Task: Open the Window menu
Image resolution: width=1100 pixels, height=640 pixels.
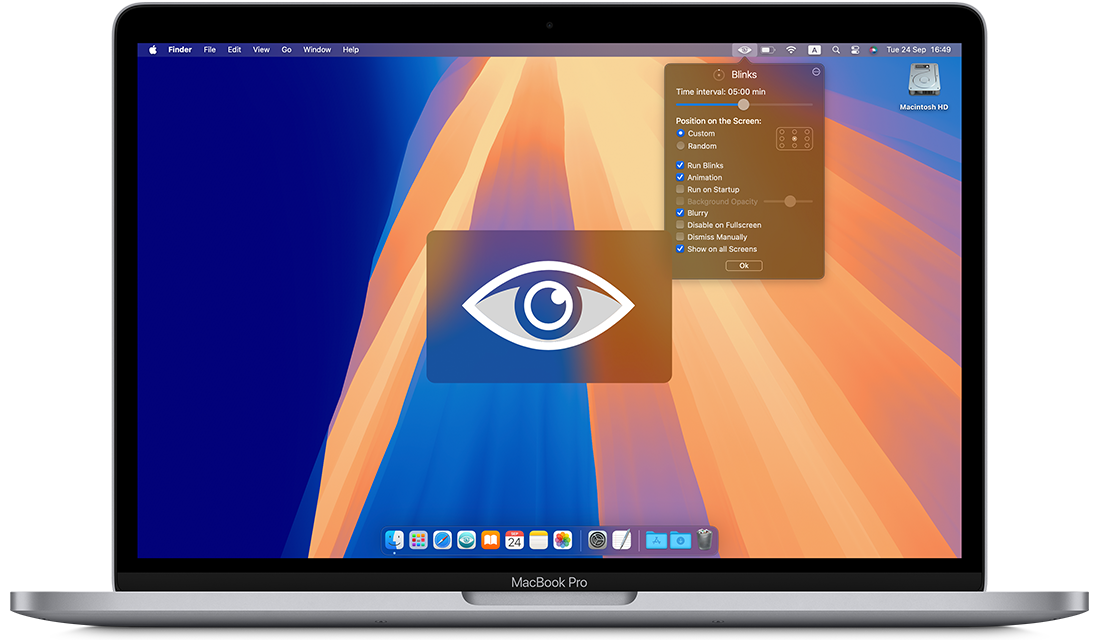Action: point(317,49)
